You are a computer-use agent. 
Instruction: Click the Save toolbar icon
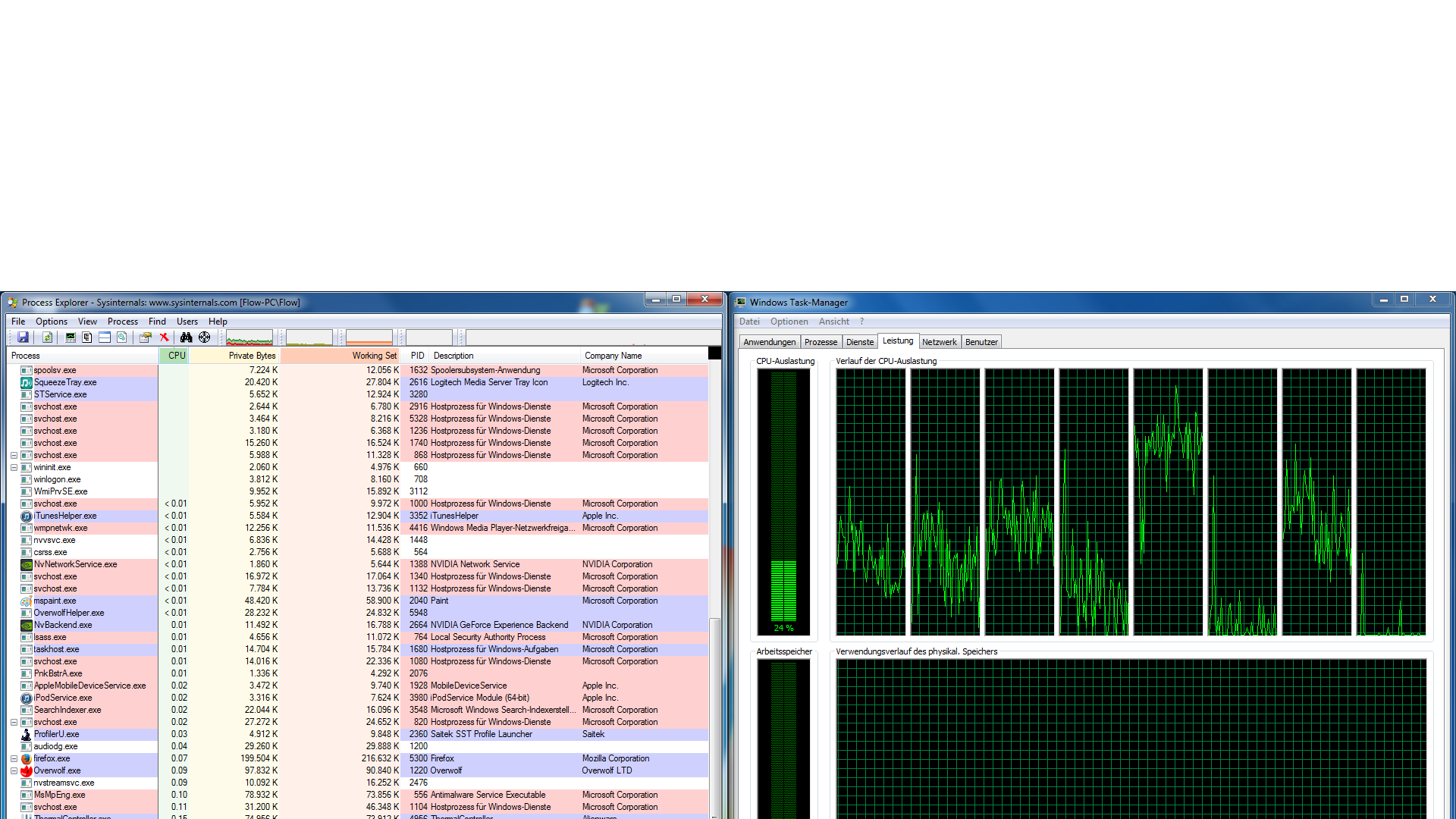pyautogui.click(x=23, y=337)
